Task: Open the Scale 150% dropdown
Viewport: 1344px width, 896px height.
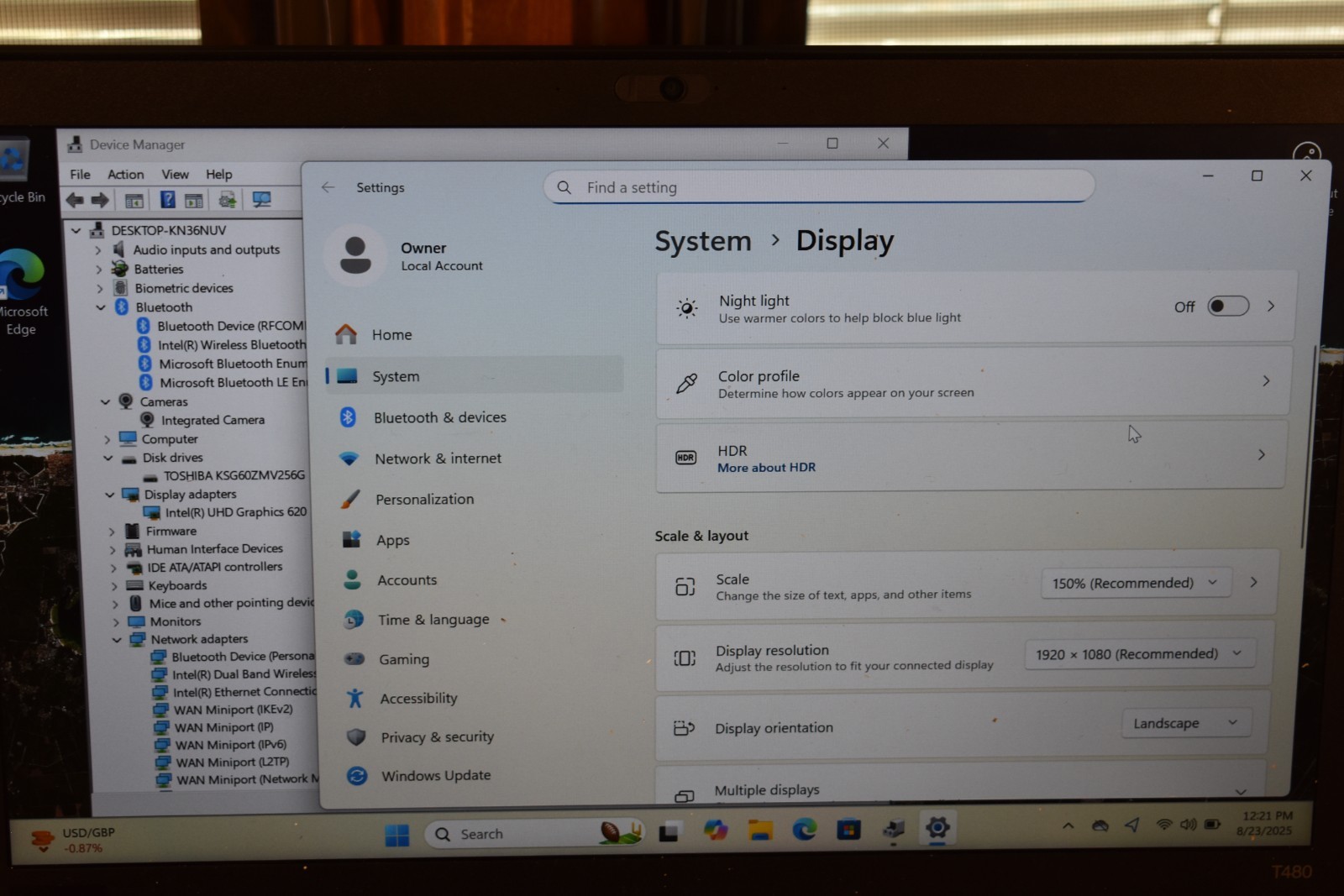Action: click(1136, 583)
